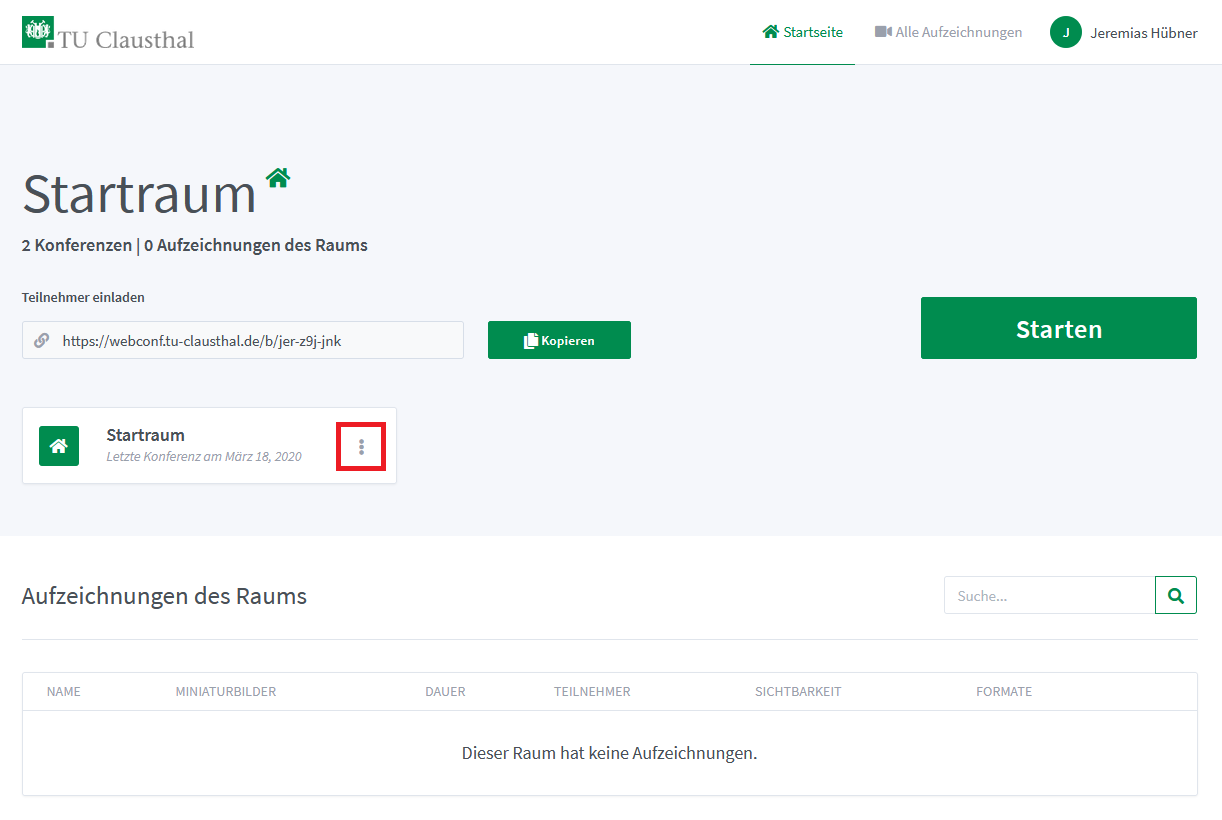1222x820 pixels.
Task: Click the Kopieren button
Action: click(559, 340)
